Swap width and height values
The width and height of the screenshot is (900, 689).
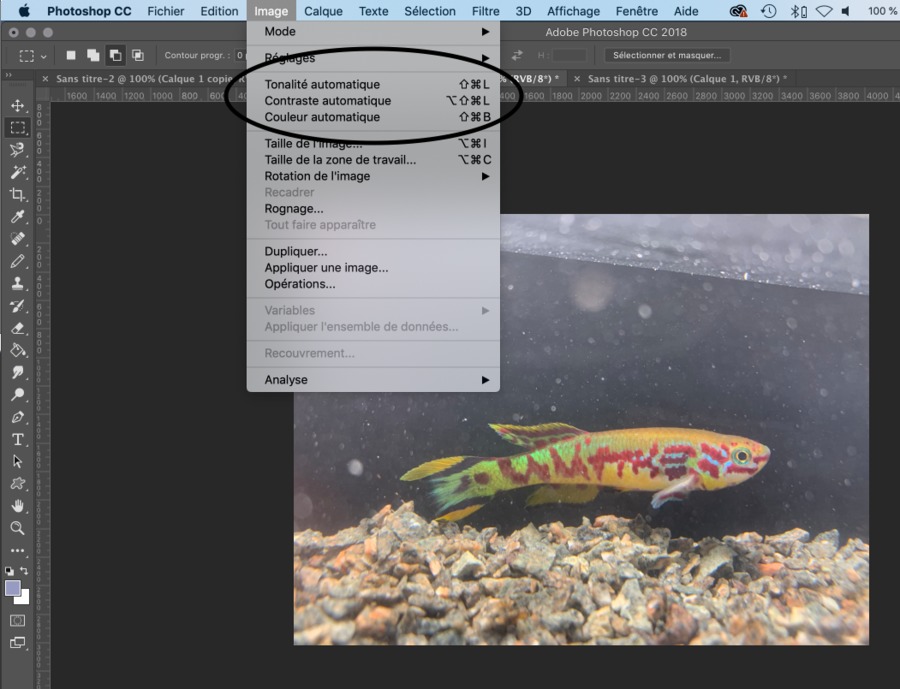click(517, 55)
